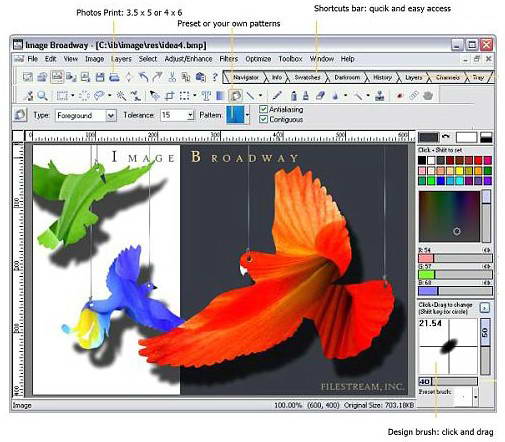Select the Paintbrush tool
This screenshot has width=505, height=442.
277,96
